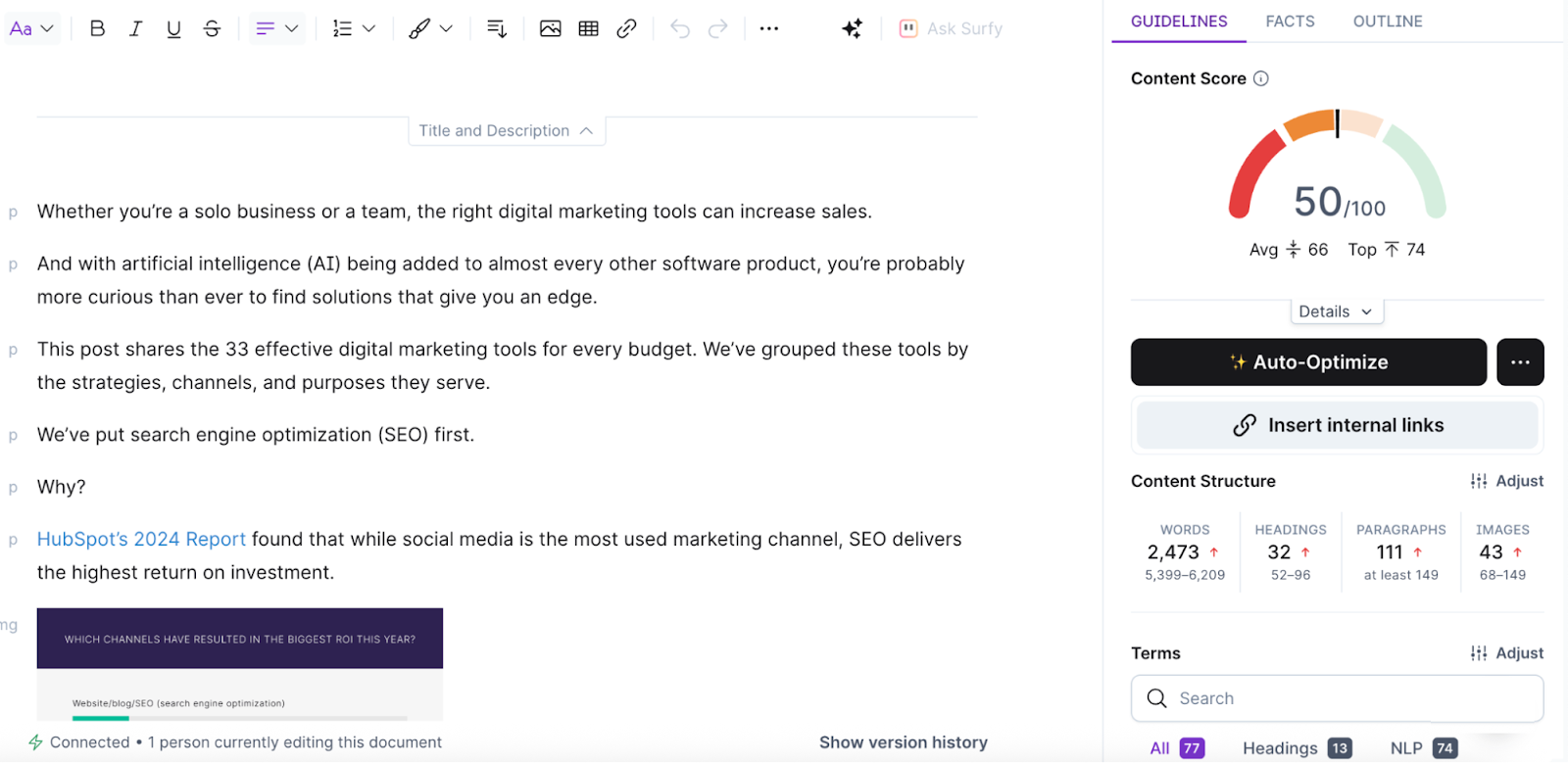Open HubSpot's 2024 Report link
Image resolution: width=1568 pixels, height=763 pixels.
(141, 540)
